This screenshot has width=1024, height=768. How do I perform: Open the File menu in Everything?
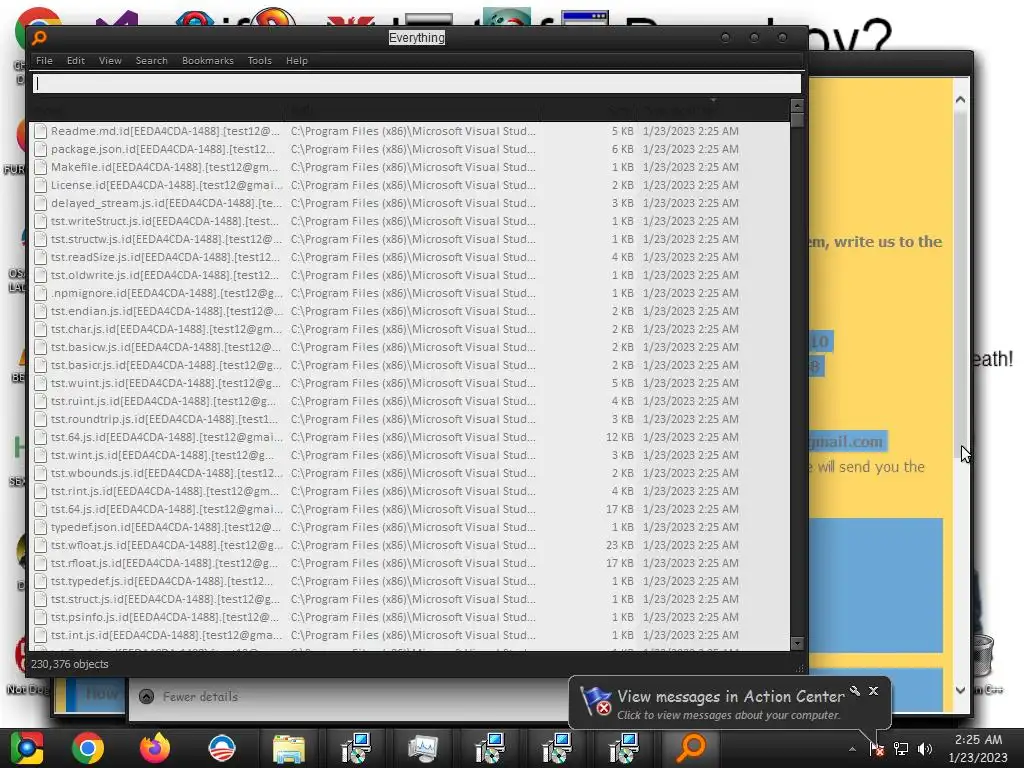[x=44, y=61]
